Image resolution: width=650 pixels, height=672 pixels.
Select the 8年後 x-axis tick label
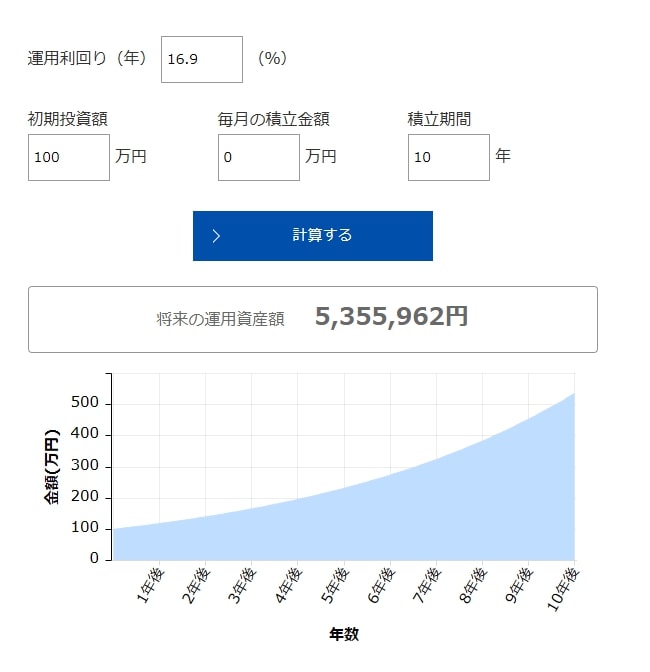click(x=474, y=588)
